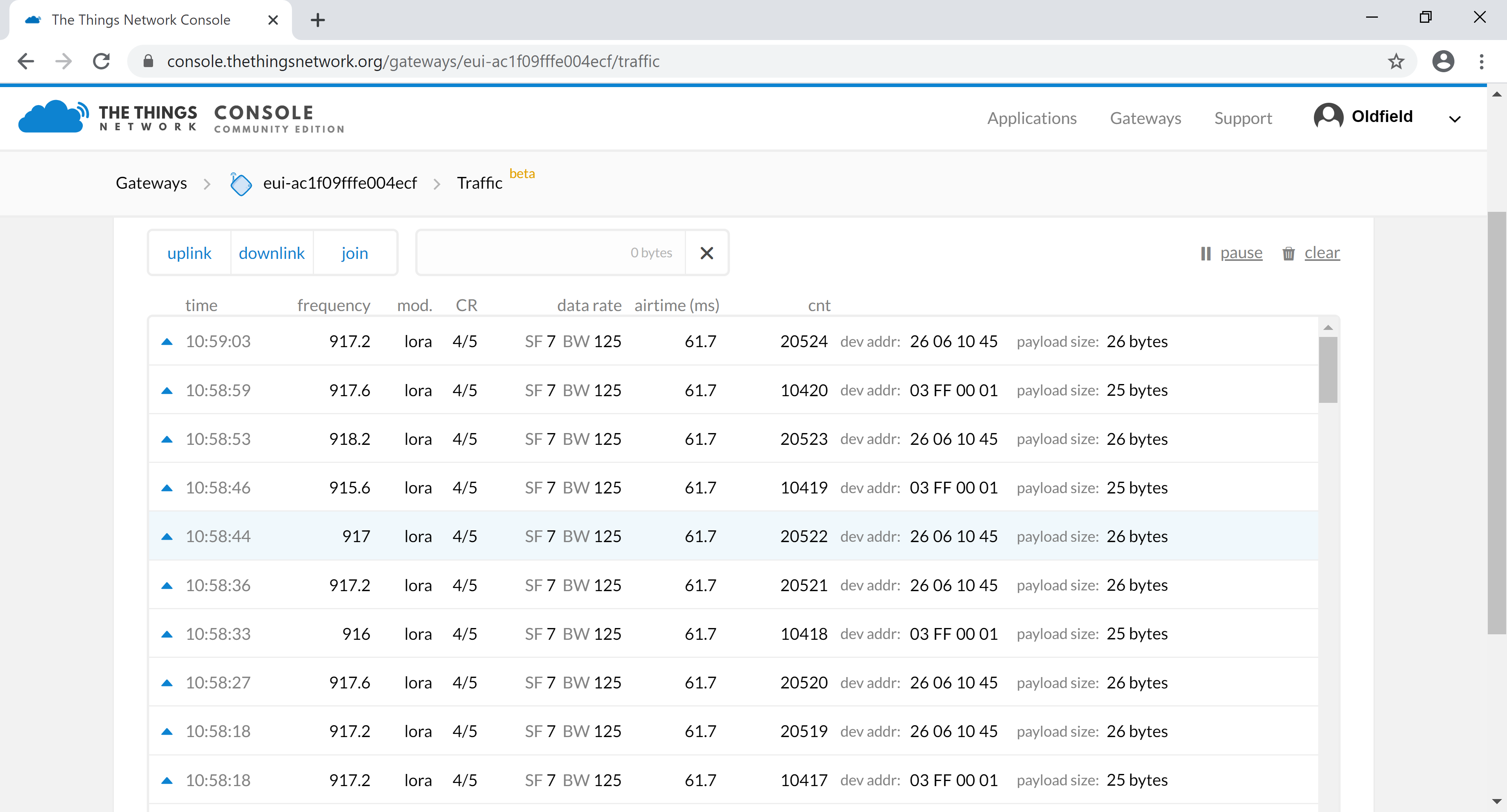The width and height of the screenshot is (1507, 812).
Task: Toggle the uplink filter
Action: coord(189,253)
